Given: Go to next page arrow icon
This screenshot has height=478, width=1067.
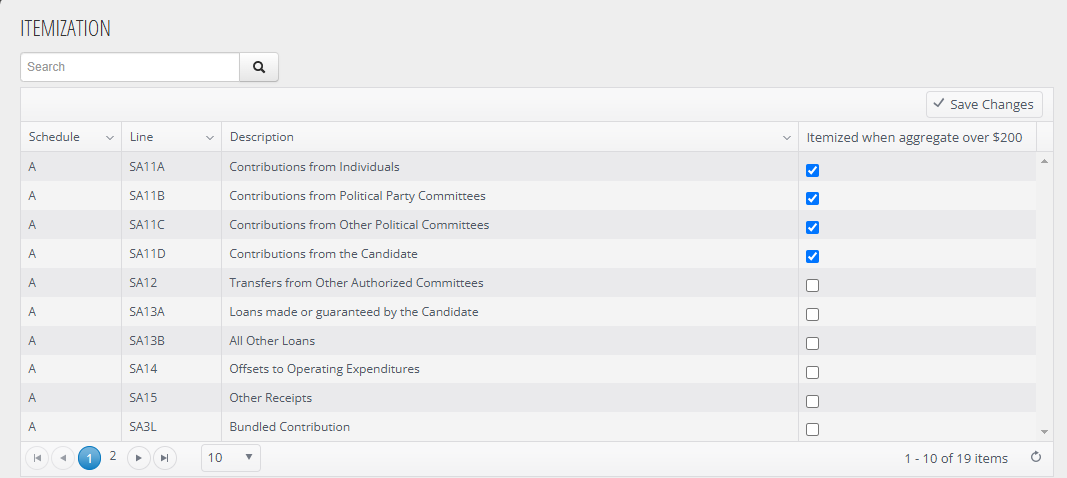Looking at the screenshot, I should (x=138, y=458).
